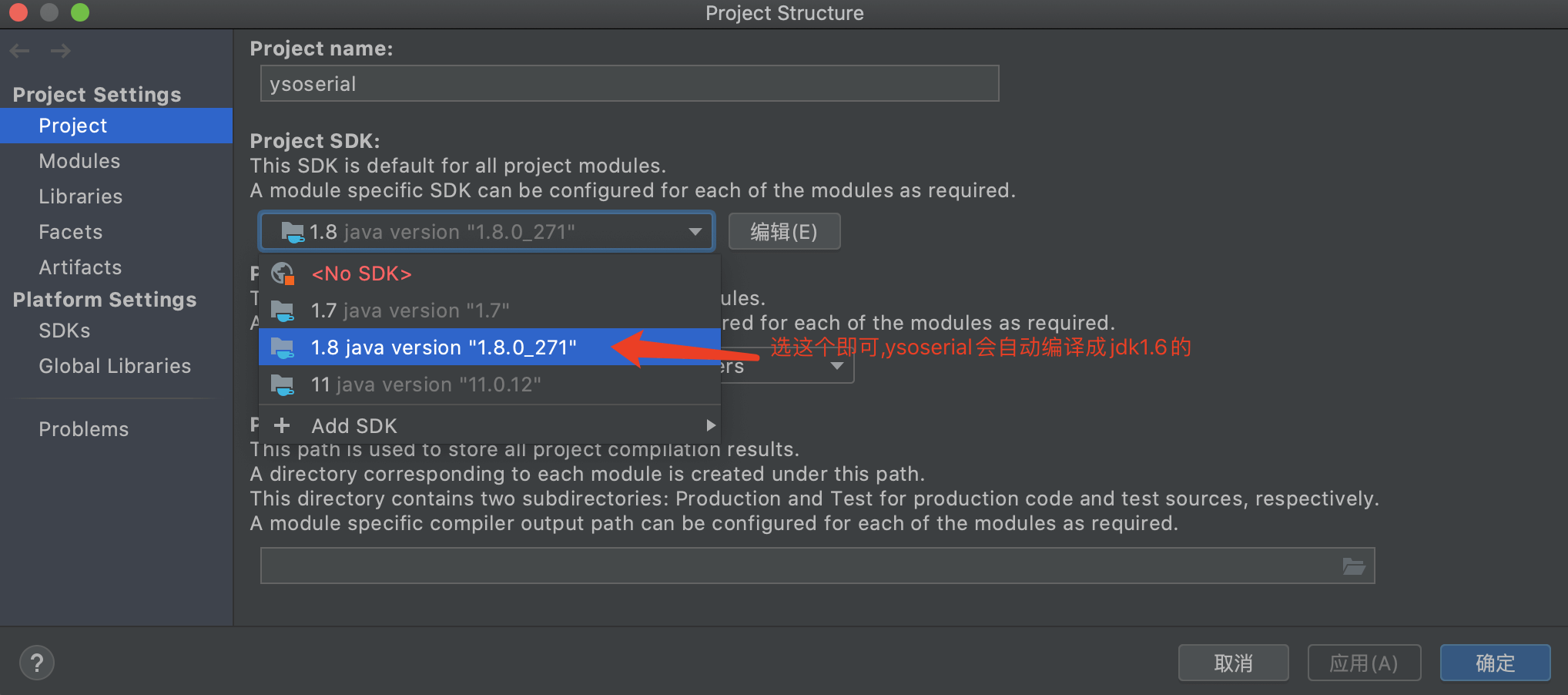
Task: Click the forward navigation arrow
Action: (x=60, y=51)
